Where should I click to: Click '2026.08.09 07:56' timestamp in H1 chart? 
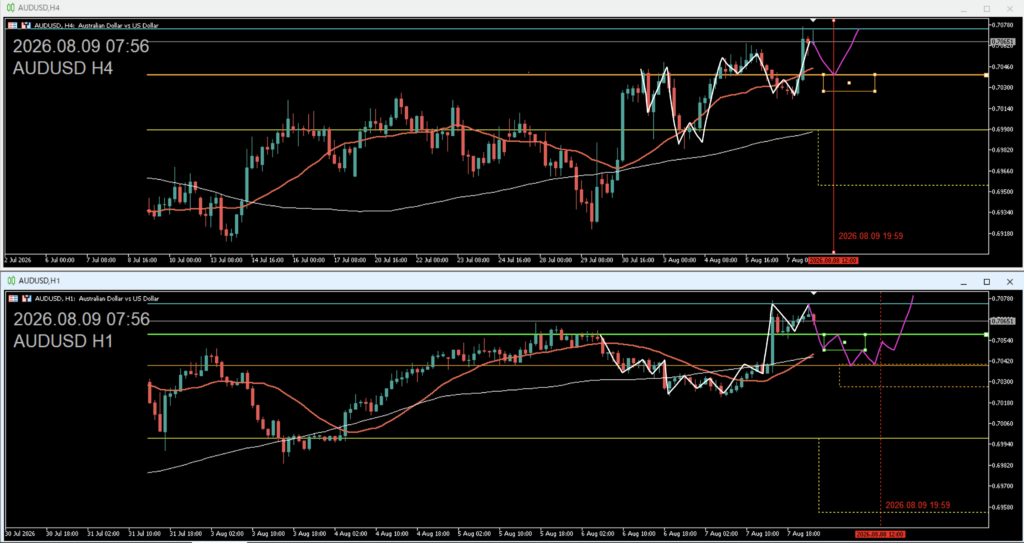81,320
